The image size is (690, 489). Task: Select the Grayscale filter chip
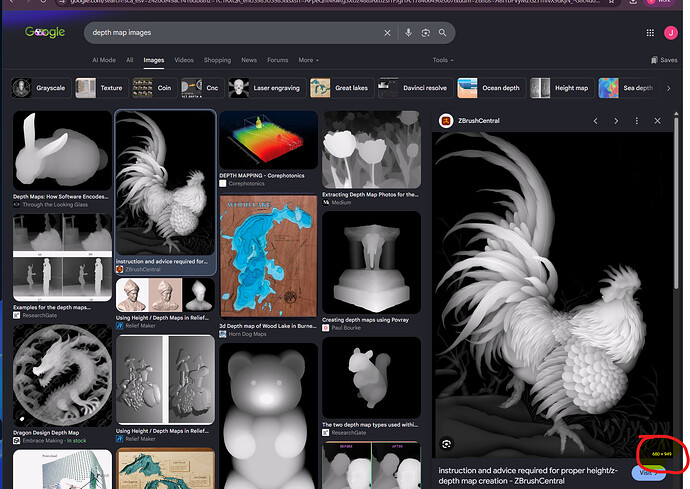(x=41, y=88)
